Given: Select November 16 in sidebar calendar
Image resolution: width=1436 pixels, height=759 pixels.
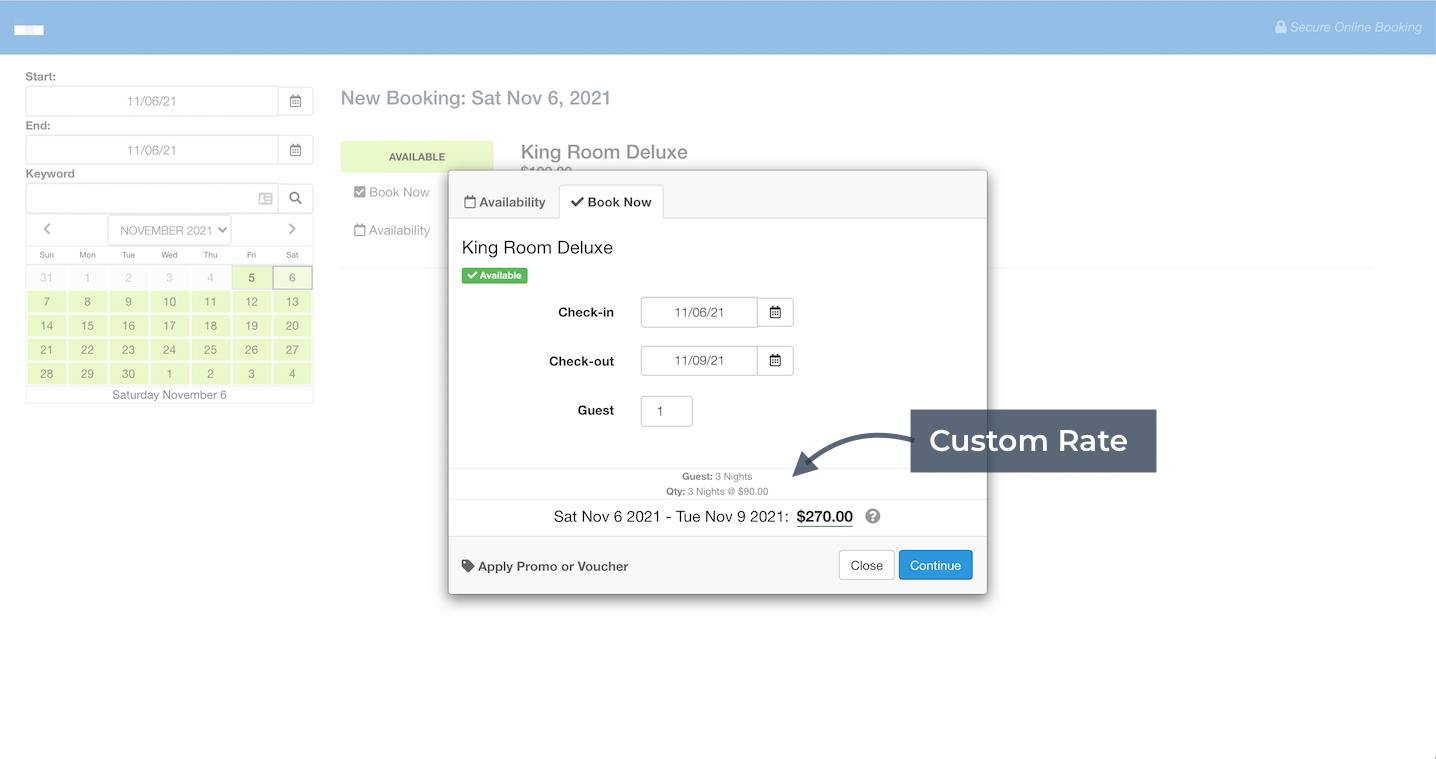Looking at the screenshot, I should coord(128,326).
